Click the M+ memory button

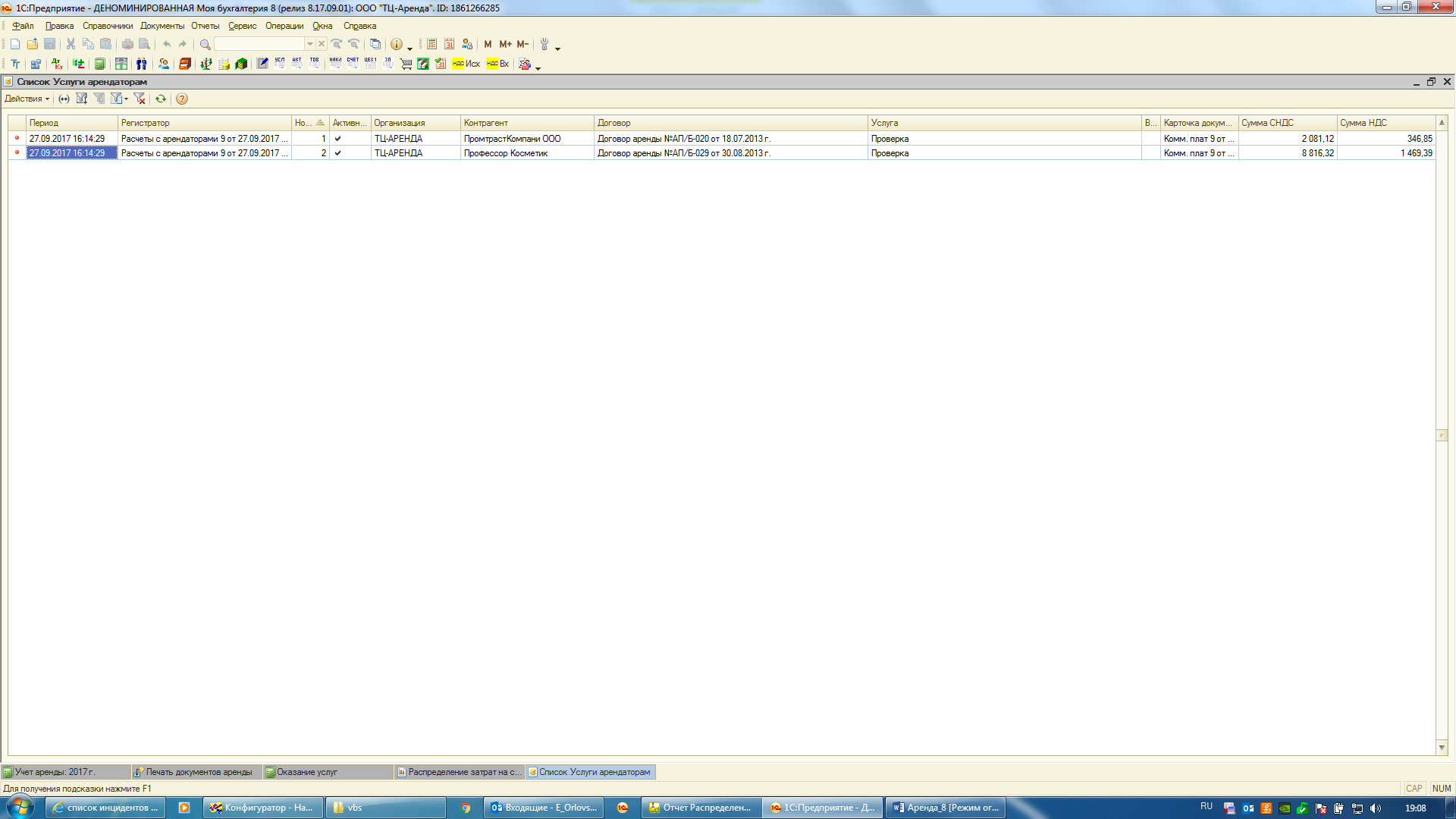click(505, 44)
